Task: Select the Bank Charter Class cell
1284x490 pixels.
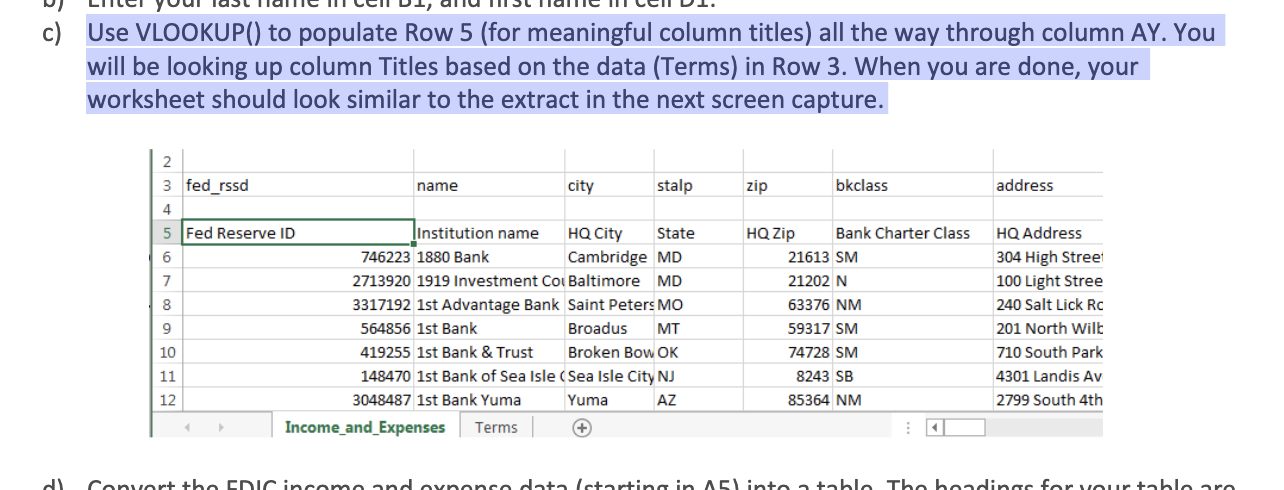Action: coord(912,233)
